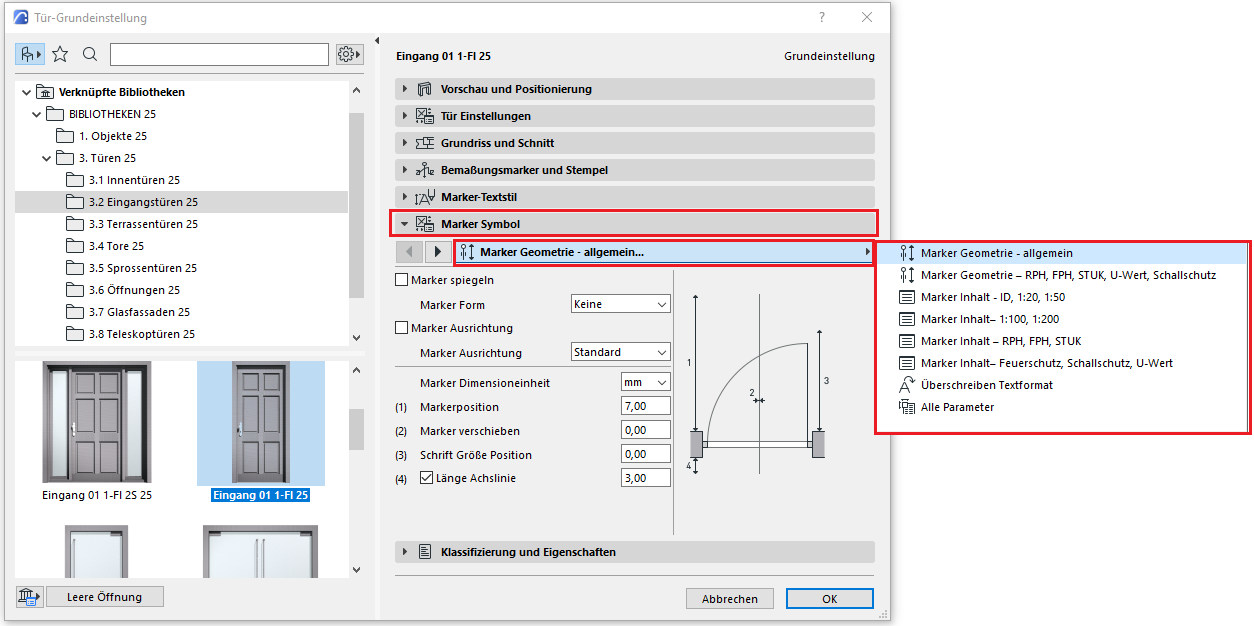Click the favorites star icon

(60, 54)
